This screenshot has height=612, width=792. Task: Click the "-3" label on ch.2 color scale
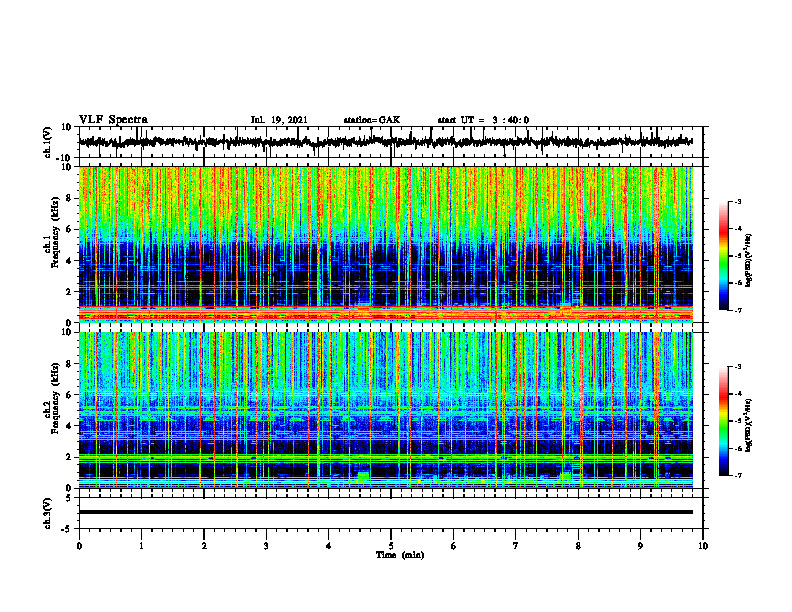pyautogui.click(x=738, y=367)
